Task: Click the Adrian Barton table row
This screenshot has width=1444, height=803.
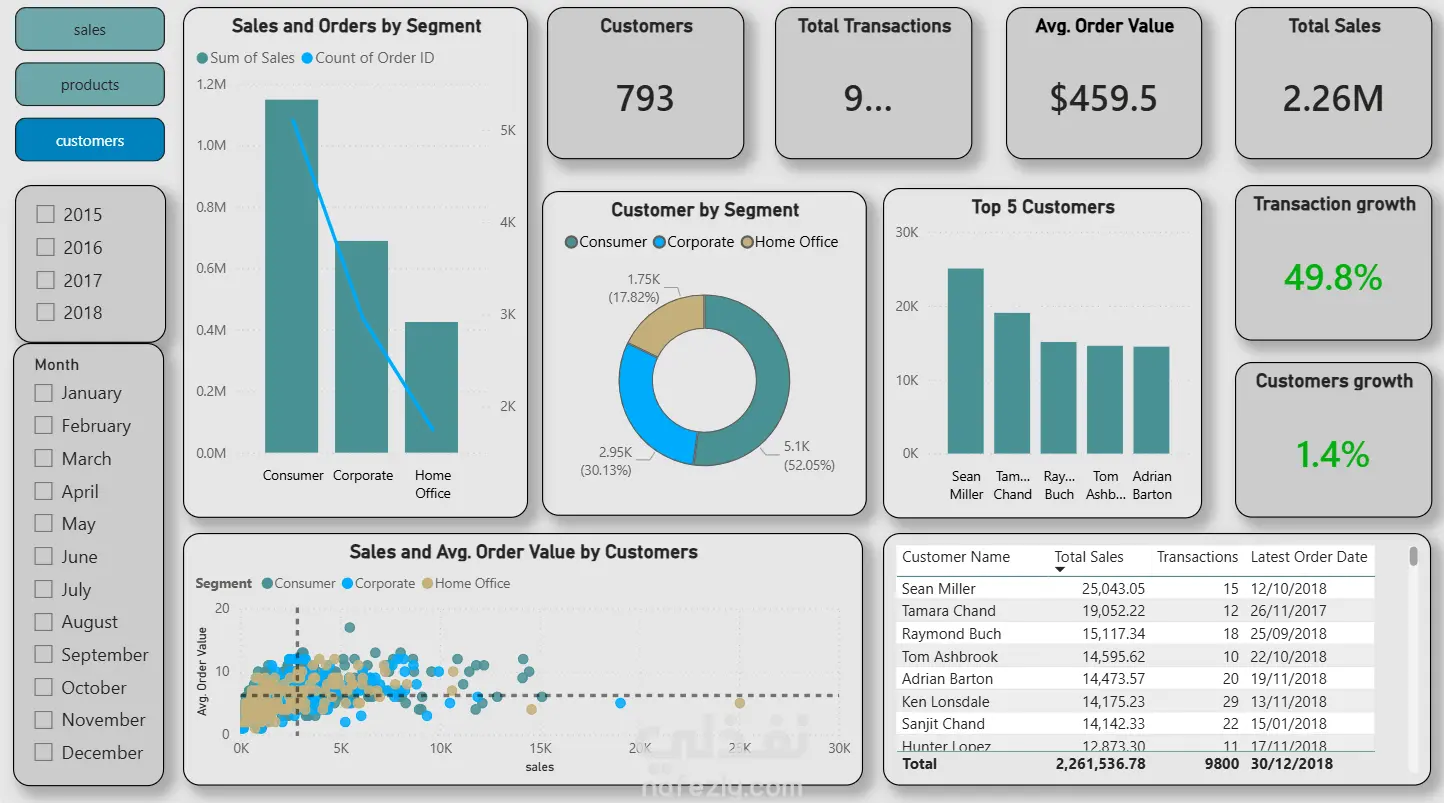Action: (x=1135, y=679)
